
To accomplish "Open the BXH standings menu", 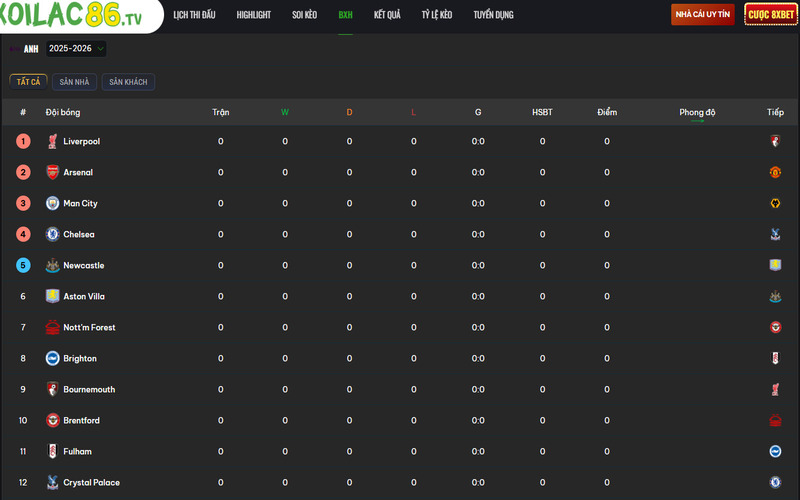I will click(345, 15).
